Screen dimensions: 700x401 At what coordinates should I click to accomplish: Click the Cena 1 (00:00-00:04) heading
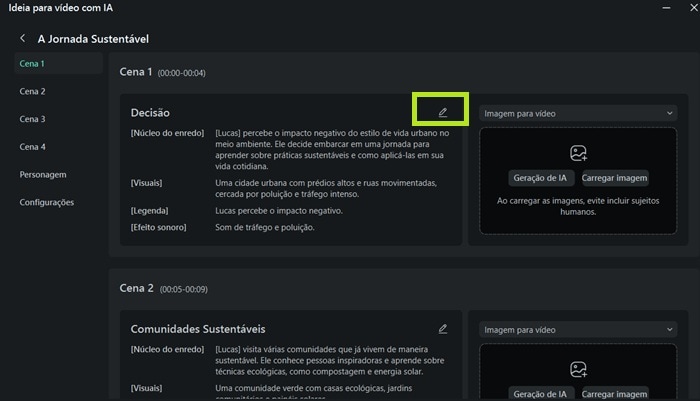point(162,72)
